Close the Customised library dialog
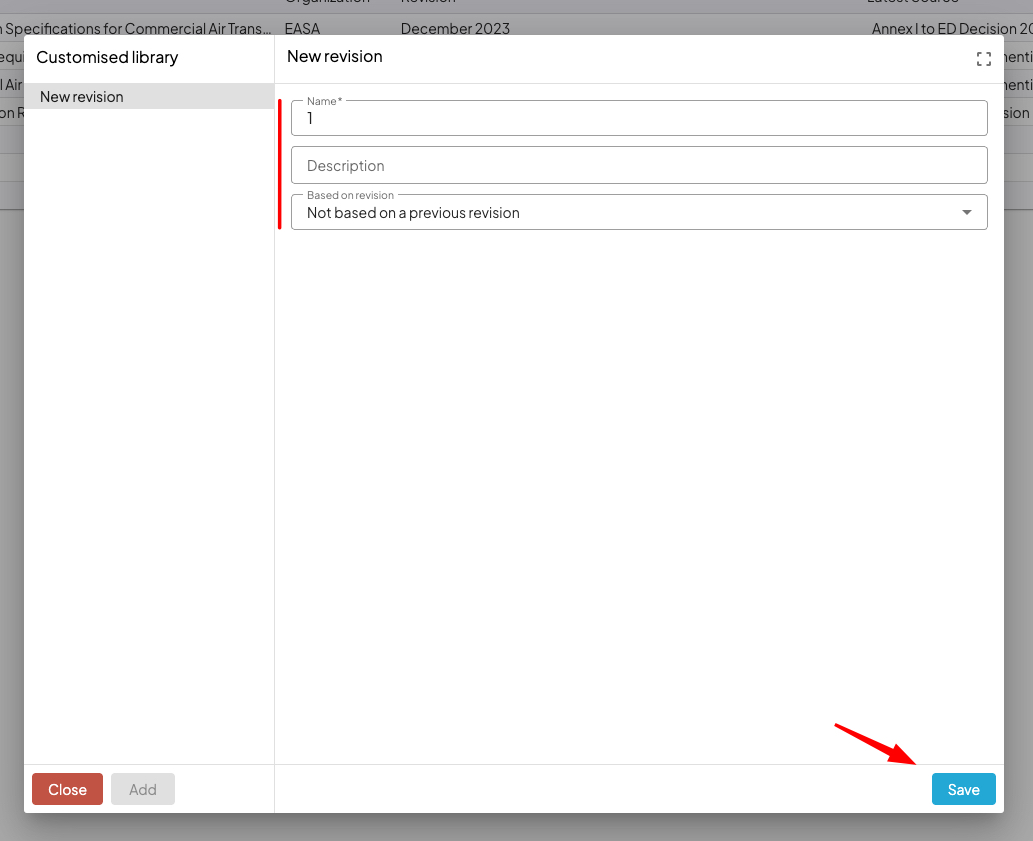The width and height of the screenshot is (1033, 841). click(x=67, y=789)
